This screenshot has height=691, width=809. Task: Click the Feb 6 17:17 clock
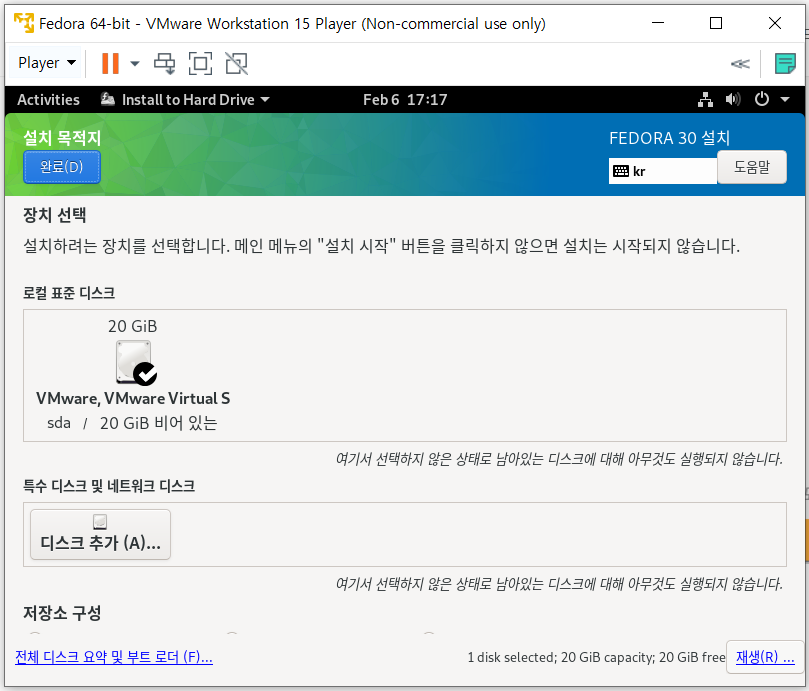pyautogui.click(x=405, y=100)
